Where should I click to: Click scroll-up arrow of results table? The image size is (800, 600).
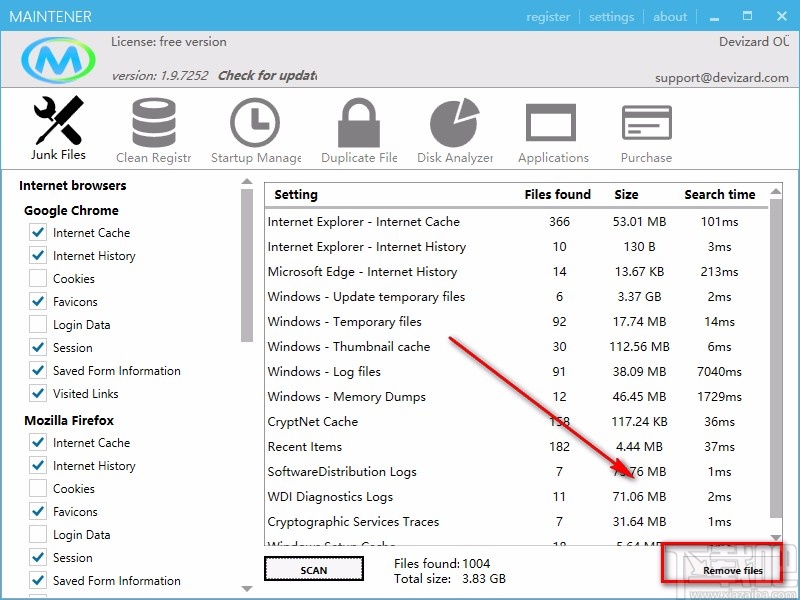click(776, 191)
